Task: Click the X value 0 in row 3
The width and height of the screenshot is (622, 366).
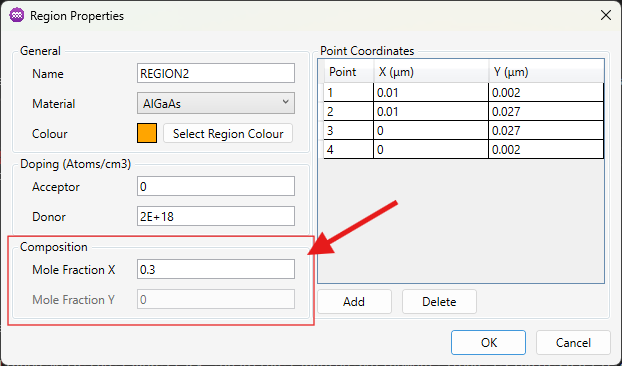Action: pos(431,130)
